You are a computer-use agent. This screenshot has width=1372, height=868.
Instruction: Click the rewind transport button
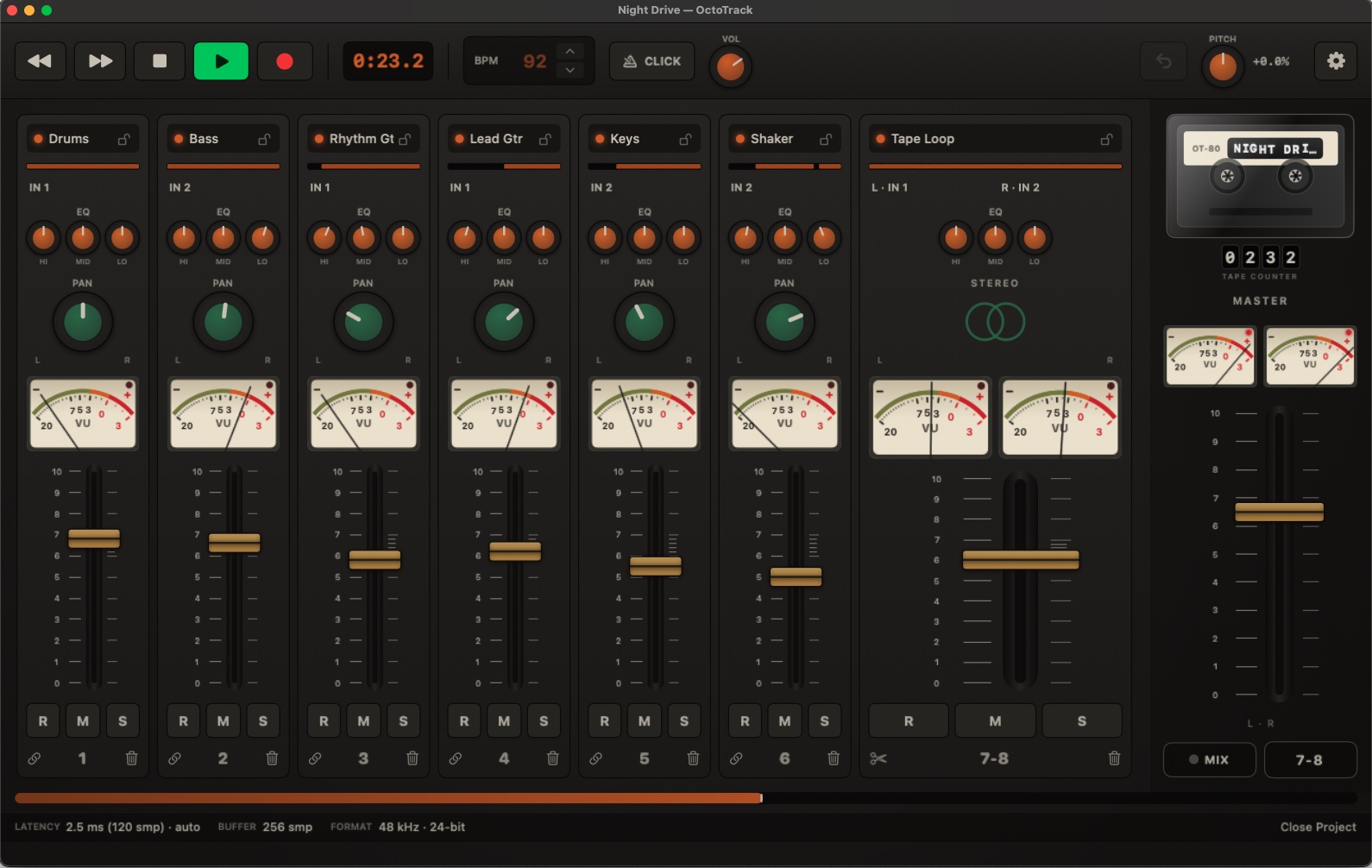(x=40, y=61)
